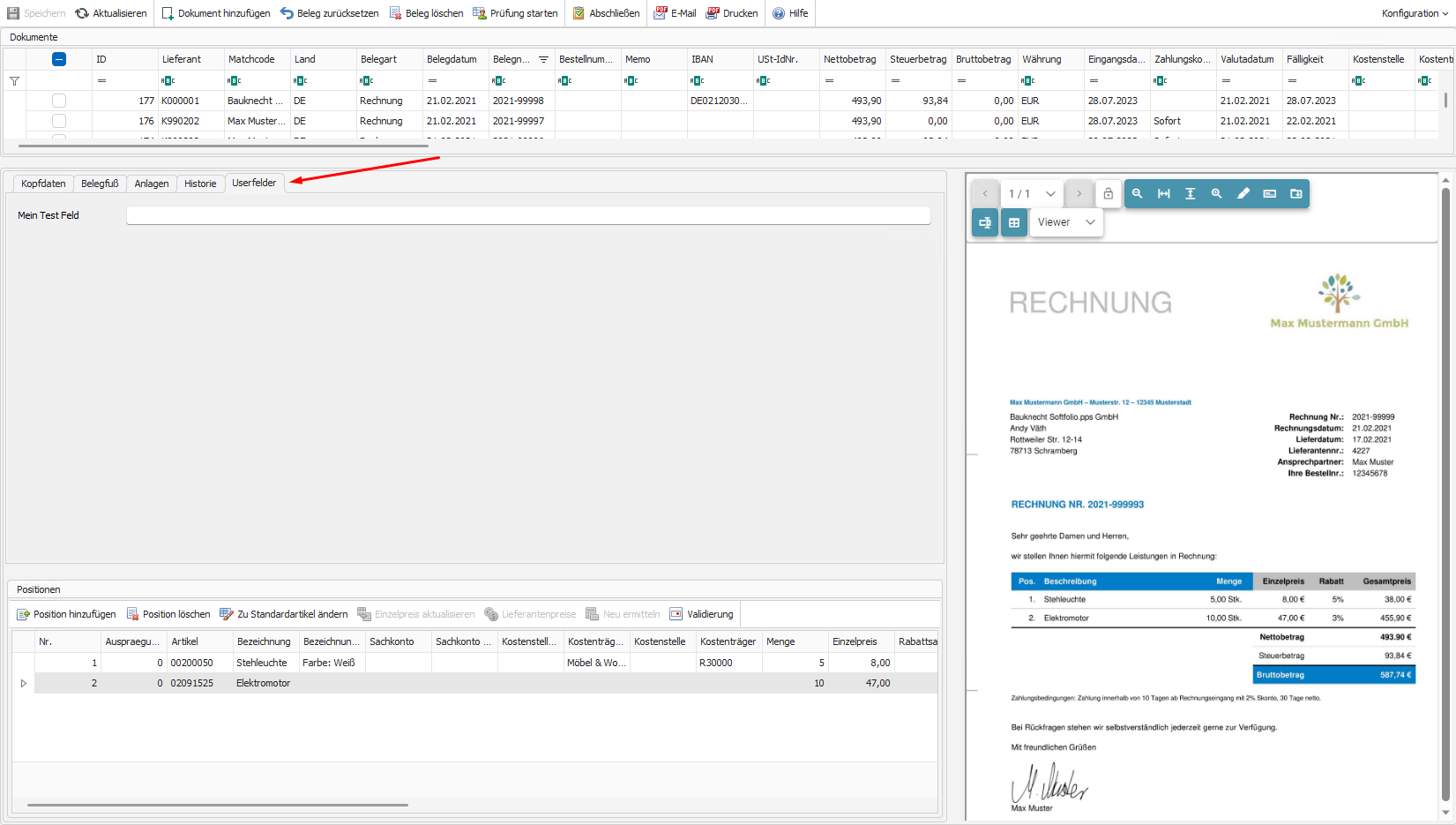Open the Viewer mode dropdown
The height and width of the screenshot is (825, 1456).
(x=1065, y=222)
